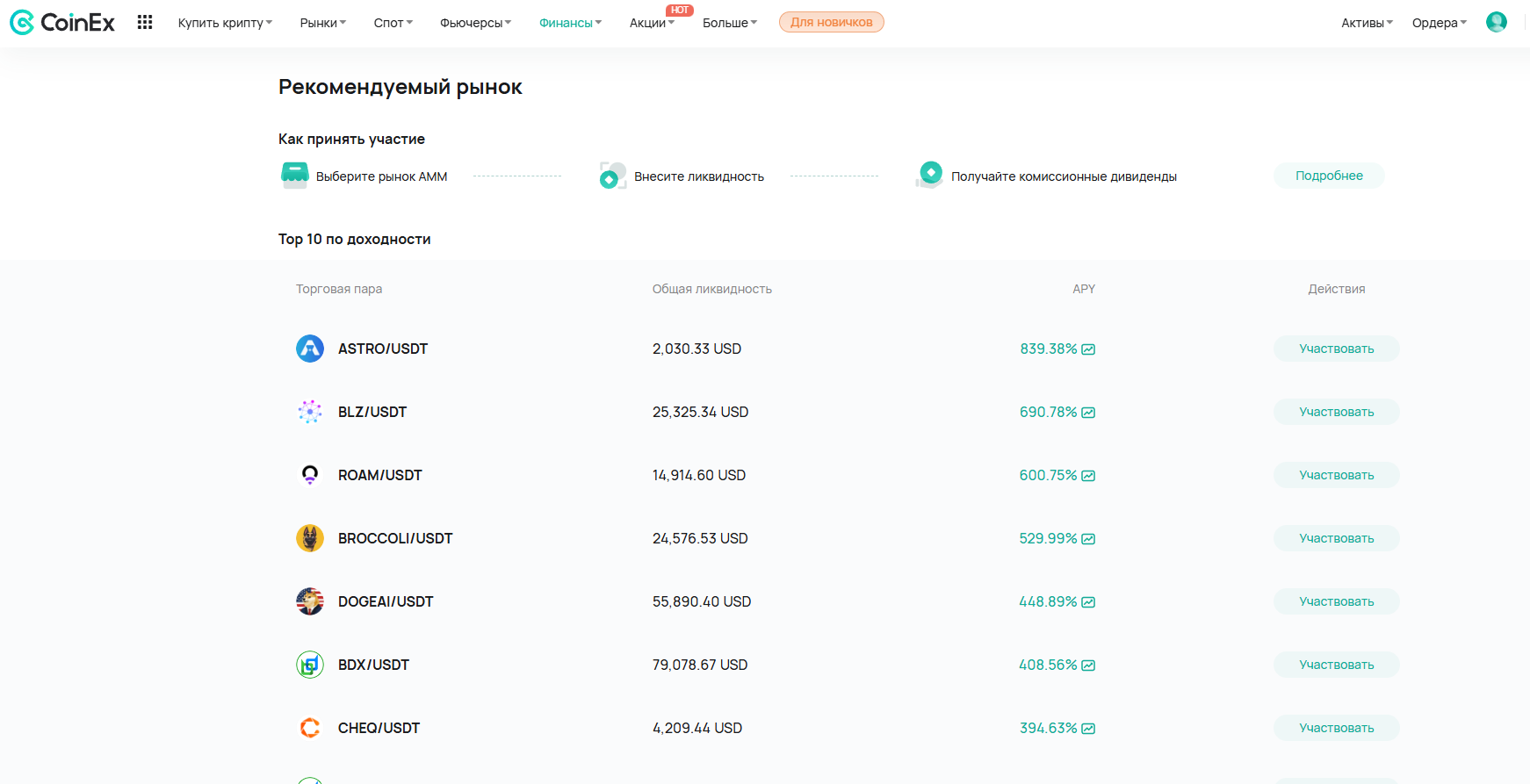Select the ROAM/USDT pair name
Viewport: 1530px width, 784px height.
tap(380, 475)
